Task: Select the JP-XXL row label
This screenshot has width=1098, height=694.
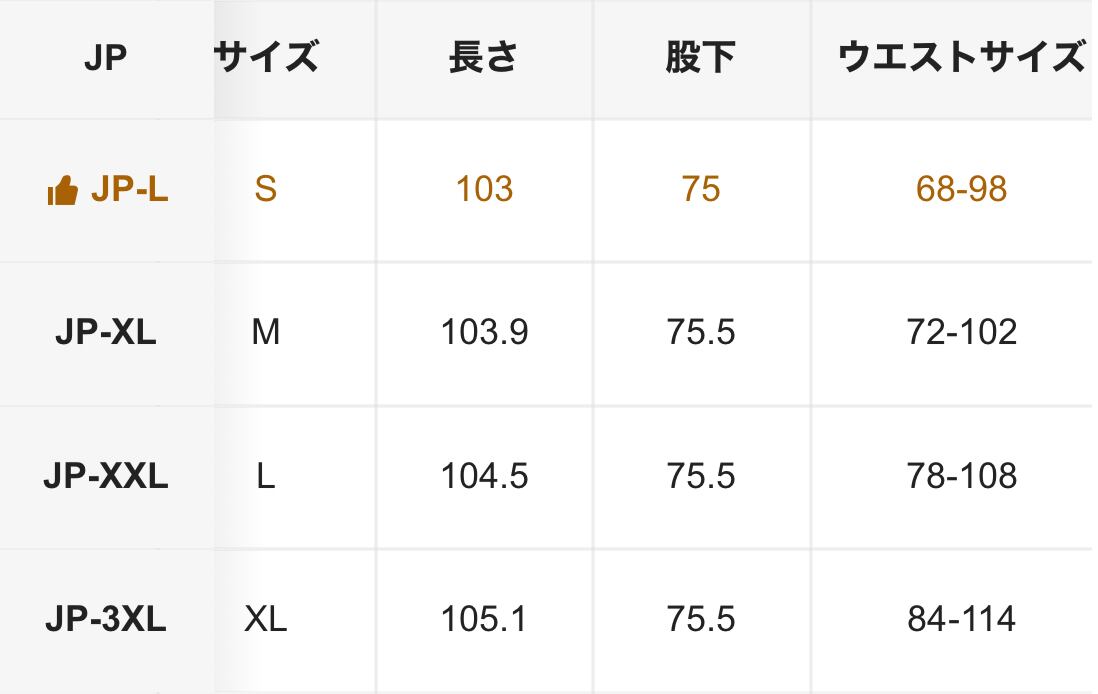Action: coord(106,476)
